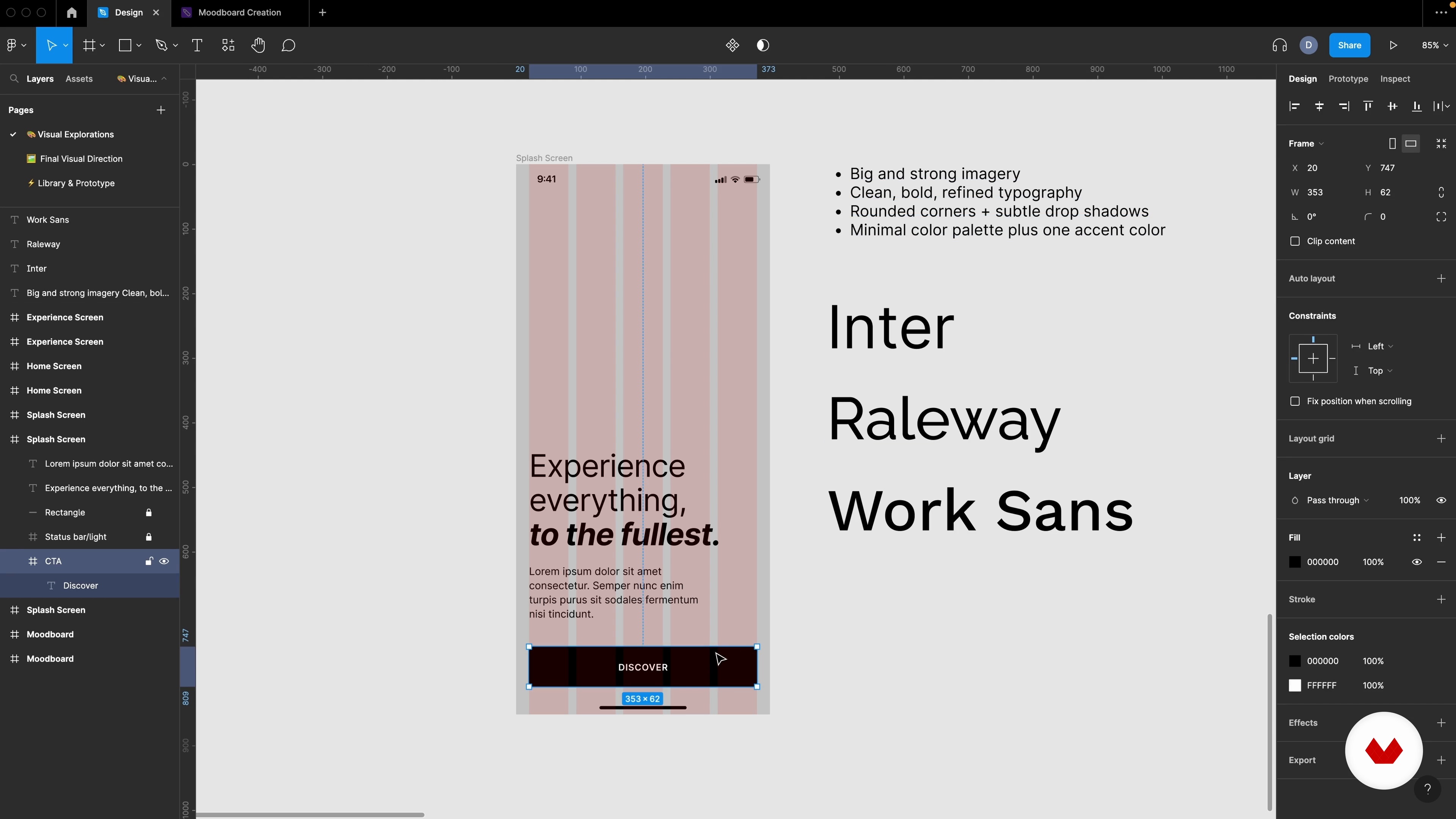Start audio conversation with headphones icon
This screenshot has width=1456, height=819.
pos(1280,45)
